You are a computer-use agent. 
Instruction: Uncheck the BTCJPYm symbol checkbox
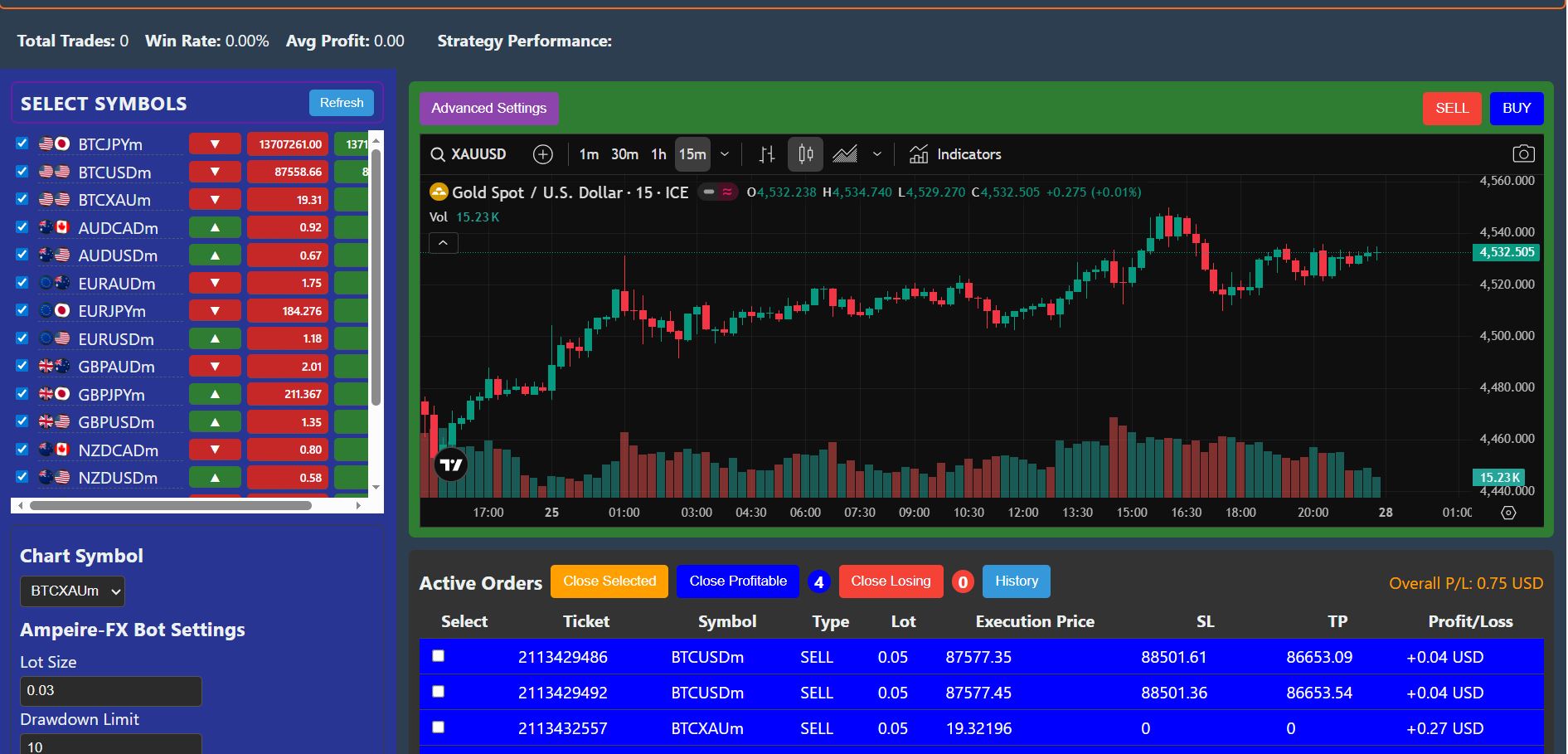pyautogui.click(x=22, y=144)
